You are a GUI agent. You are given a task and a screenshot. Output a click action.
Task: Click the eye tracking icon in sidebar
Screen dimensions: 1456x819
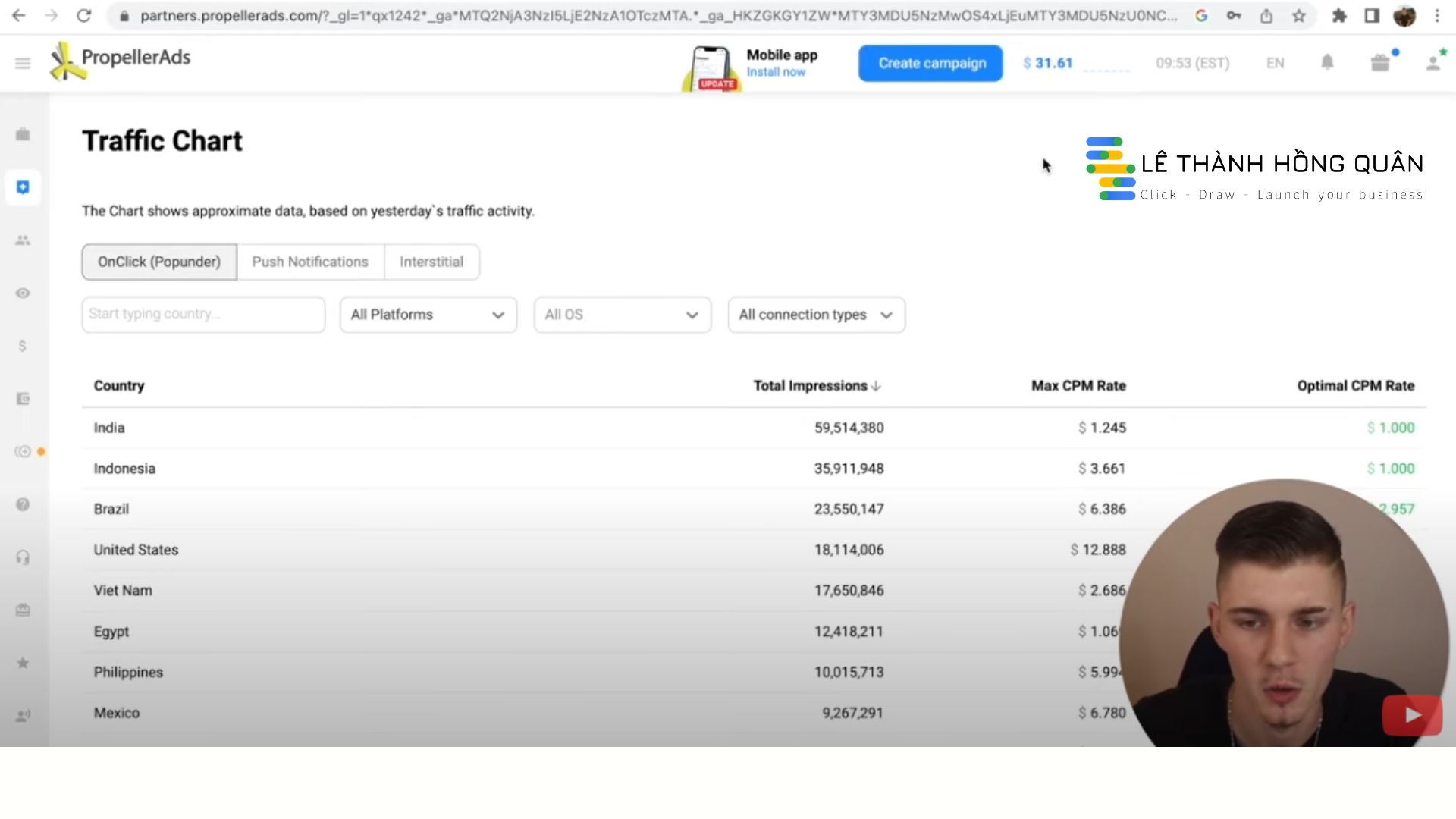pyautogui.click(x=23, y=293)
